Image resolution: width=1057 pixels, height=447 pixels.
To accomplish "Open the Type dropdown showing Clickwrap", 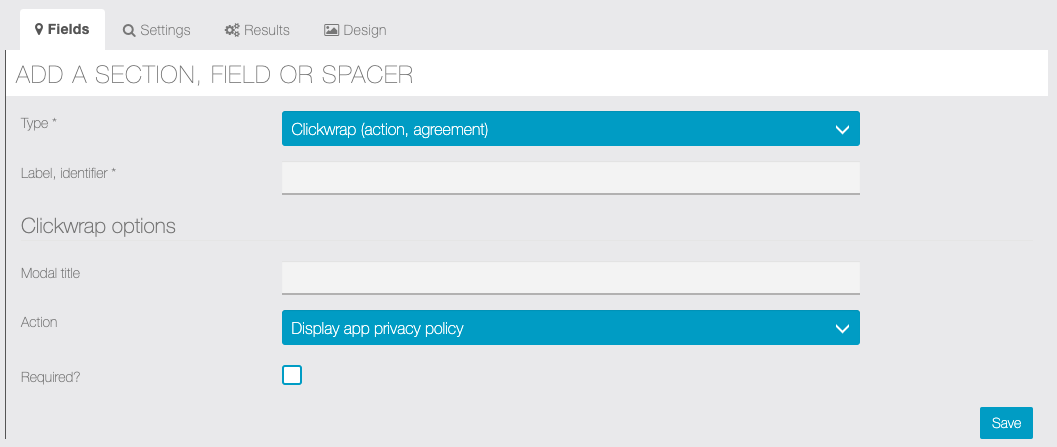I will pos(570,129).
